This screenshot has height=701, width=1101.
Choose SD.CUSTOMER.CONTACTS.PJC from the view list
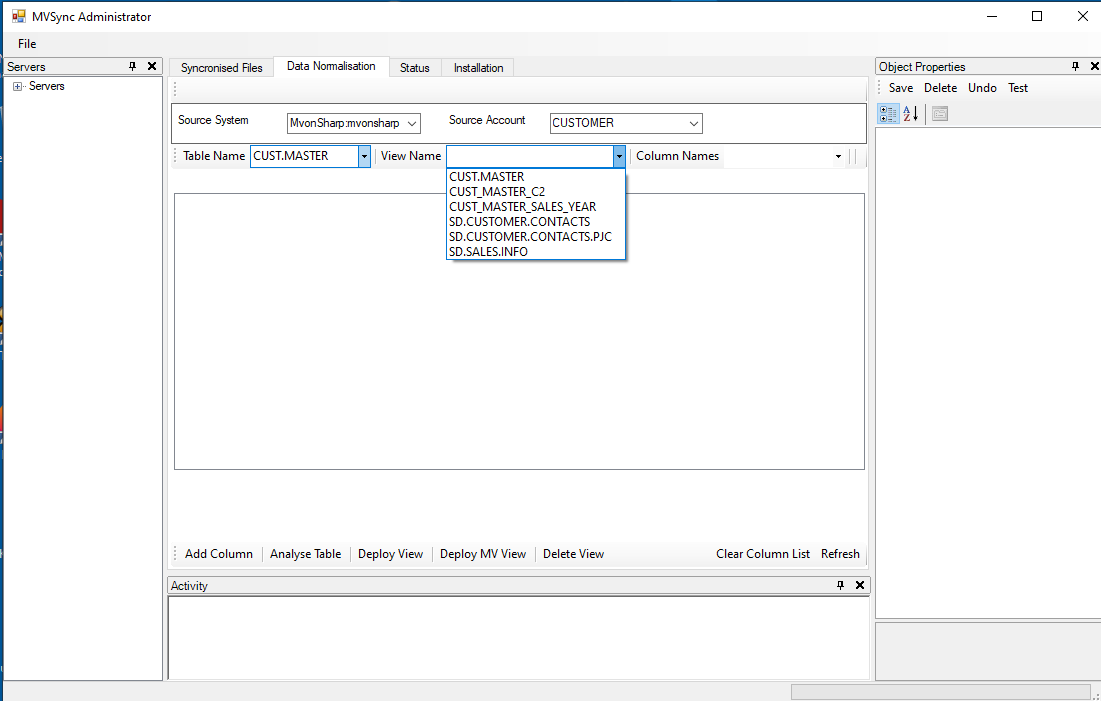[x=536, y=236]
